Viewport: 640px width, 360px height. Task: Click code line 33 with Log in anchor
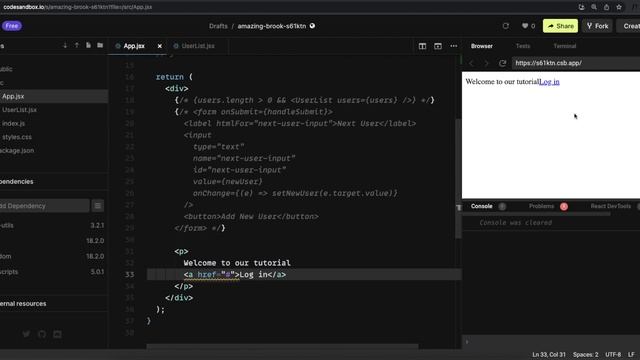[304, 275]
